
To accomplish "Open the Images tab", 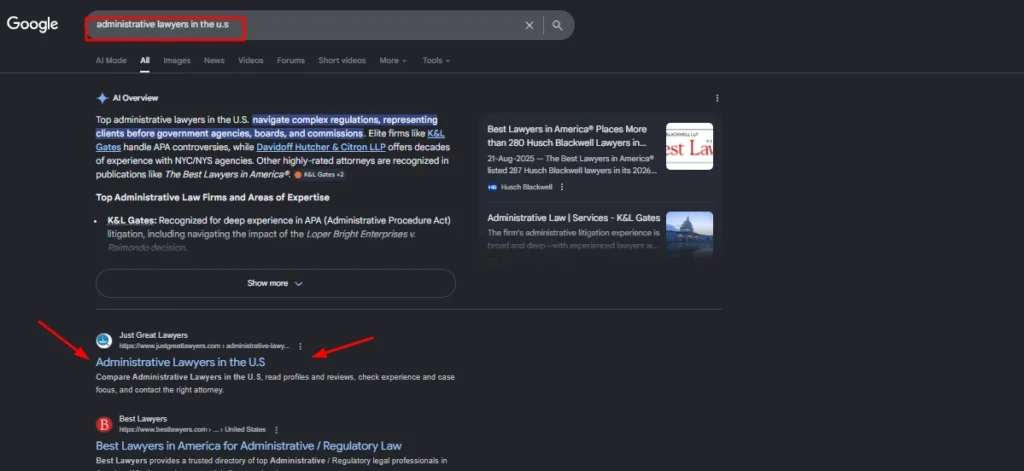I will (177, 60).
